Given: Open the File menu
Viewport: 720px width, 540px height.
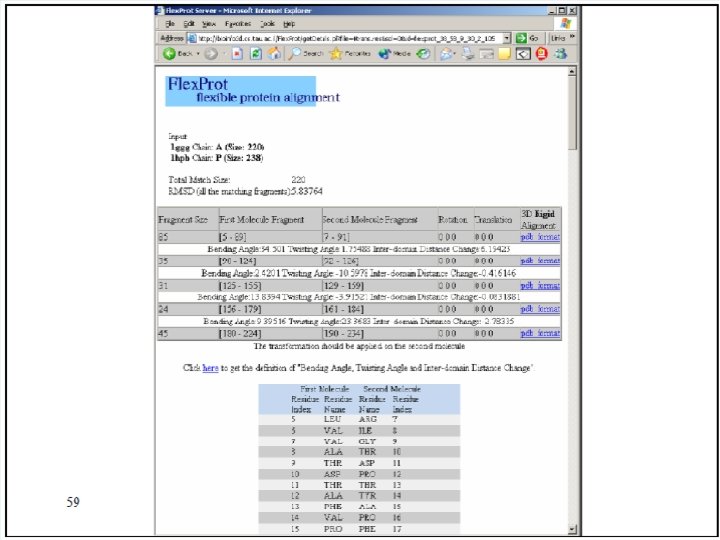Looking at the screenshot, I should tap(170, 24).
